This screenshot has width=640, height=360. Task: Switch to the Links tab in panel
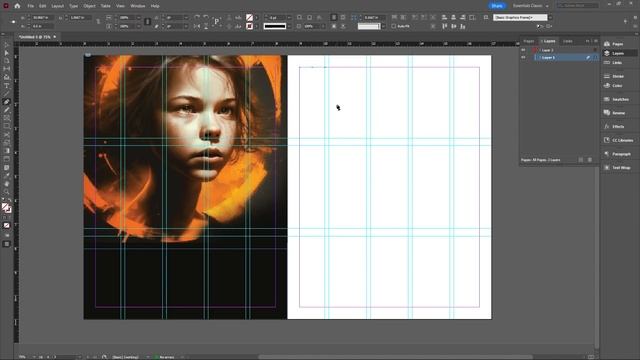pos(567,41)
